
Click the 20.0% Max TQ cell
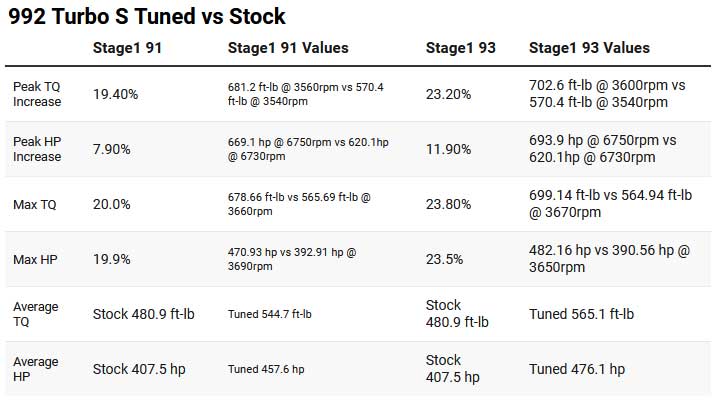coord(112,204)
